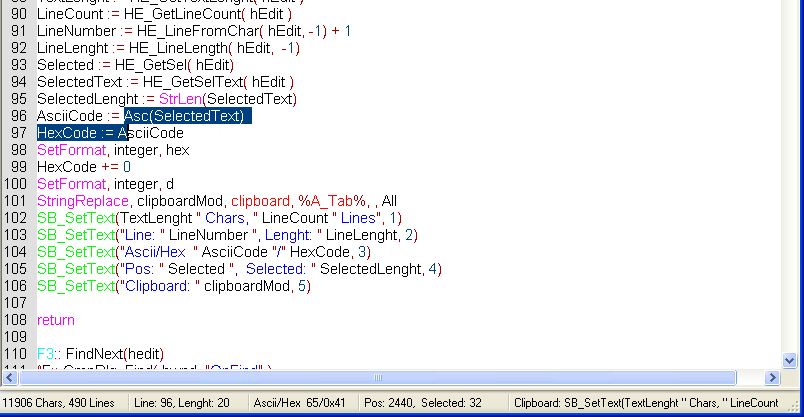The height and width of the screenshot is (417, 804).
Task: Click line number 108 in the gutter
Action: 15,320
